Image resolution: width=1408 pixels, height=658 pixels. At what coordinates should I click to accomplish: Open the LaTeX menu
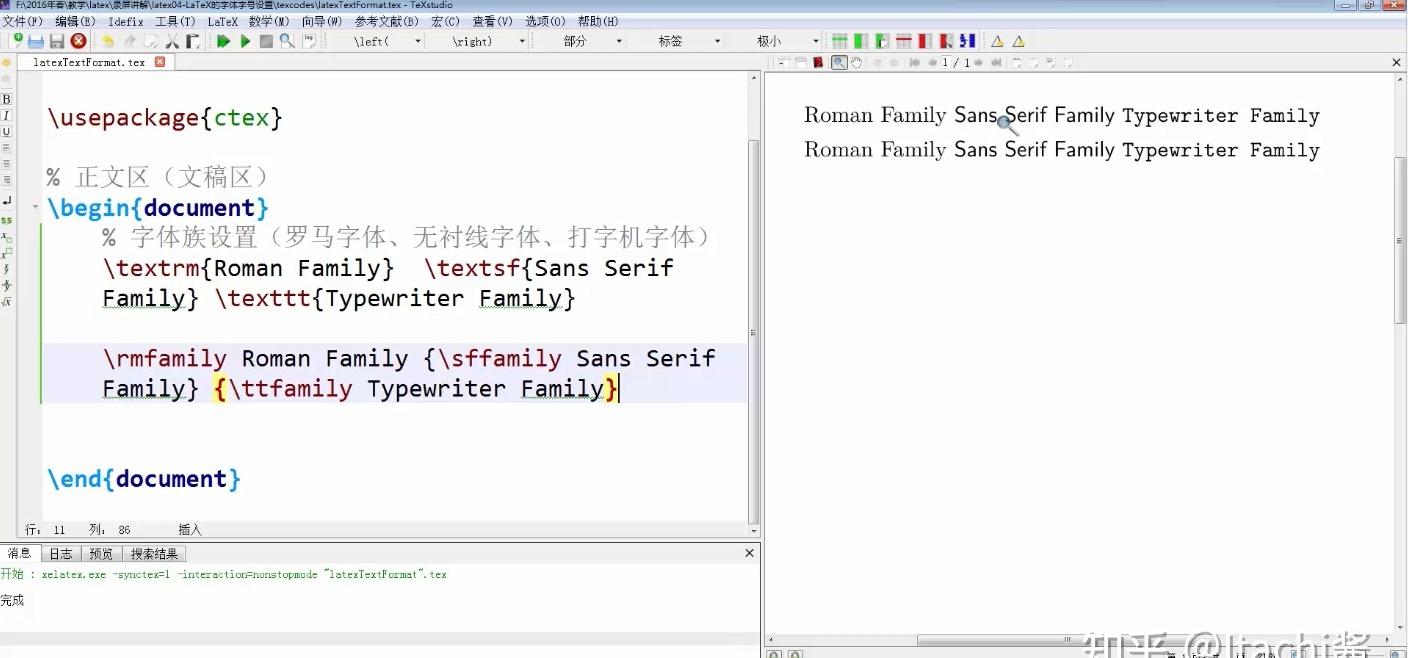[223, 21]
